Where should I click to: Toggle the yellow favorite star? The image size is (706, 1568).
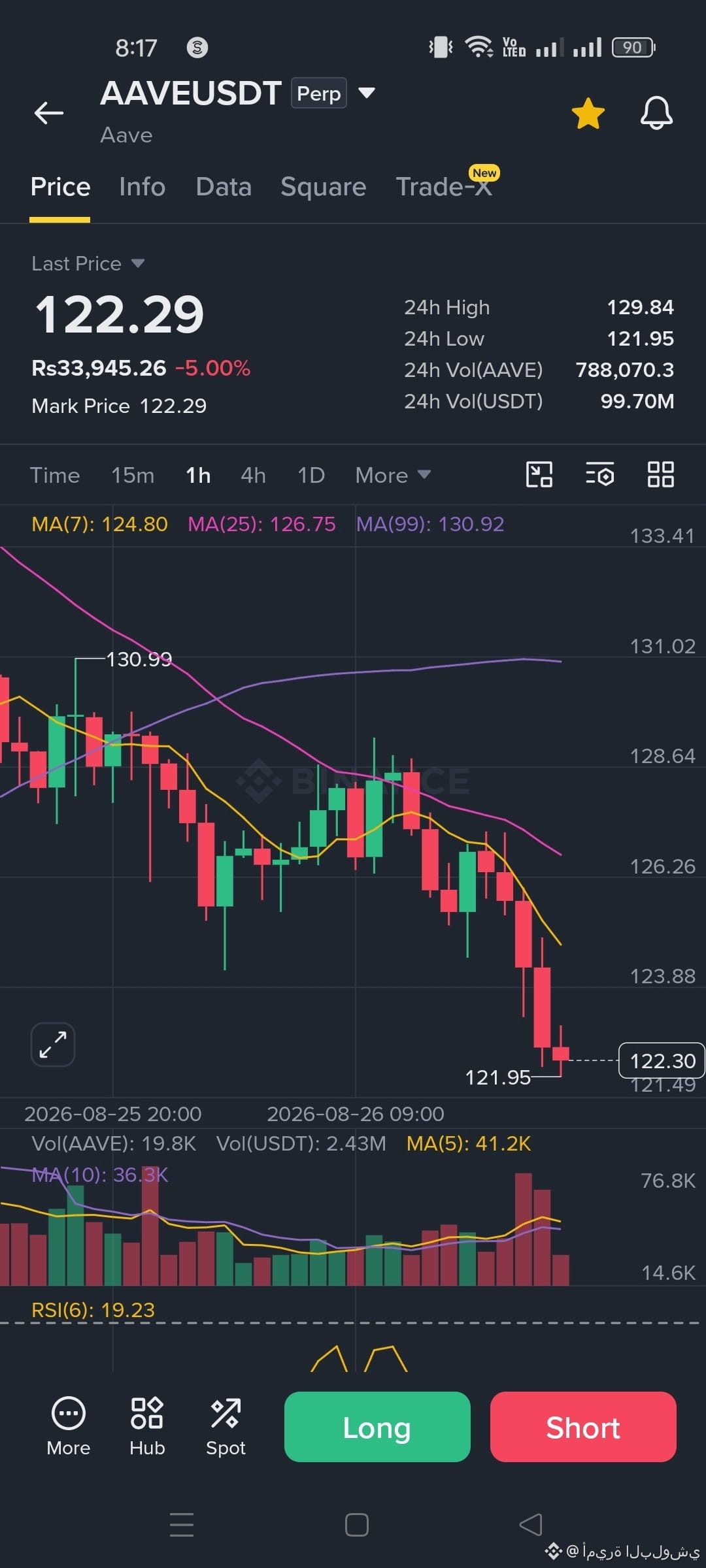point(588,113)
